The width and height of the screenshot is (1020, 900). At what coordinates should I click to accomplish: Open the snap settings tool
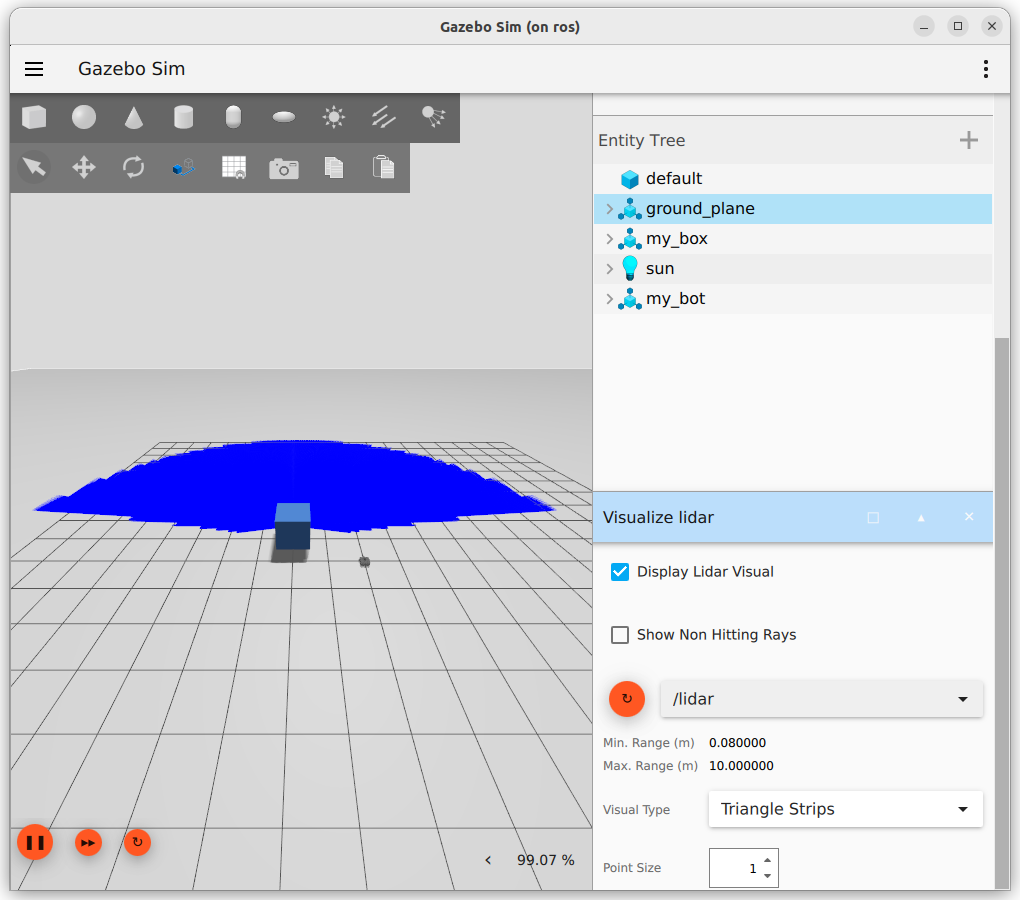(x=183, y=167)
